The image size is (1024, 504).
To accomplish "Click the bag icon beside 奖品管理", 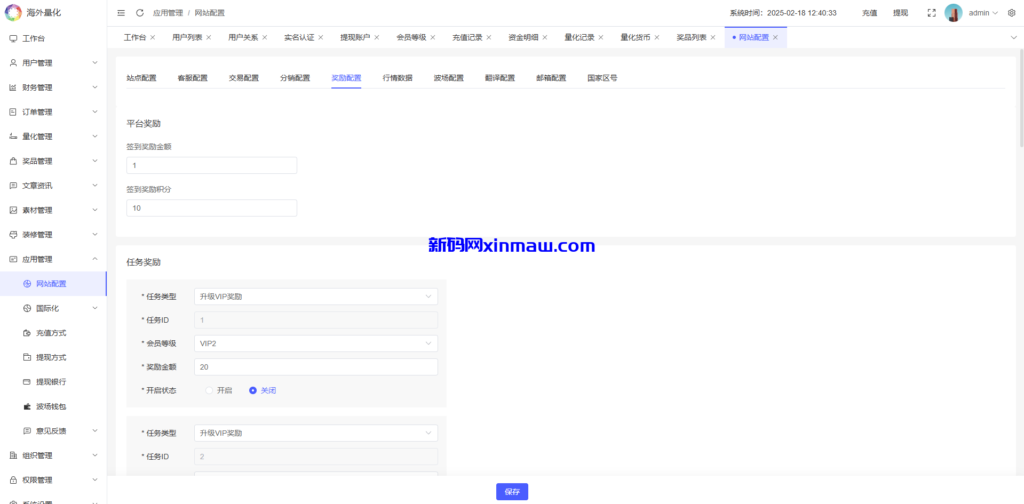I will point(13,161).
